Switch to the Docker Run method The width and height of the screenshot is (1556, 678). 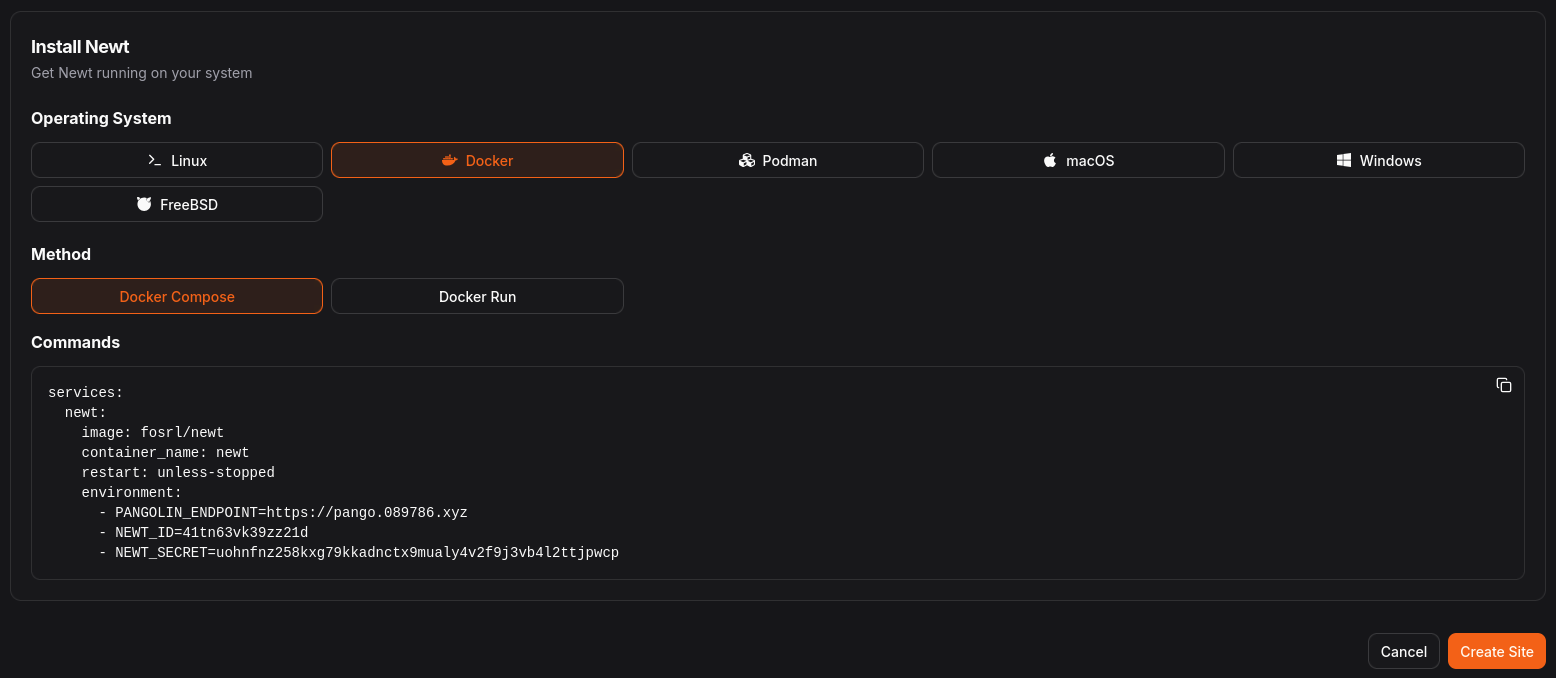click(477, 296)
